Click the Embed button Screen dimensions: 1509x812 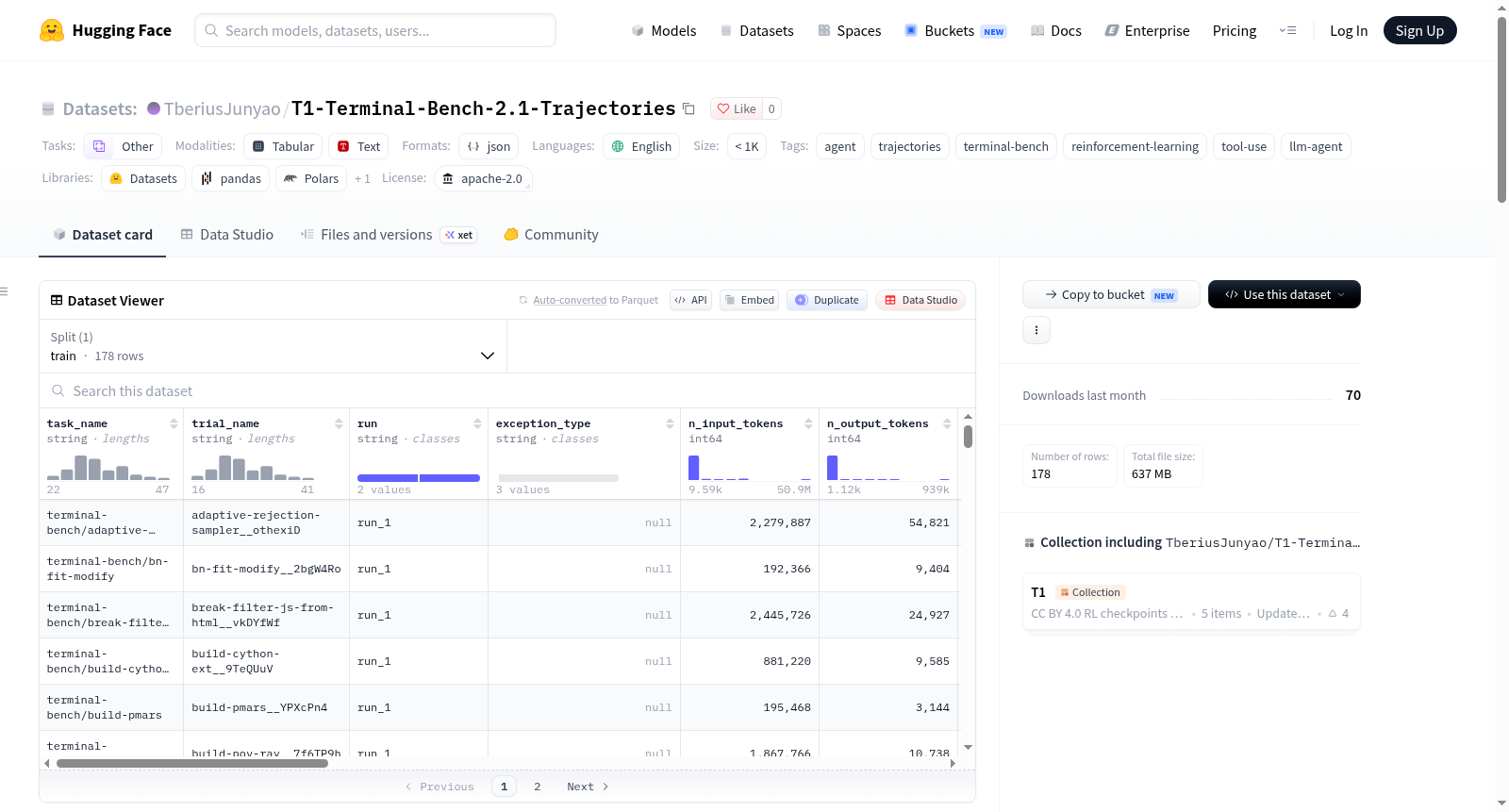tap(750, 300)
